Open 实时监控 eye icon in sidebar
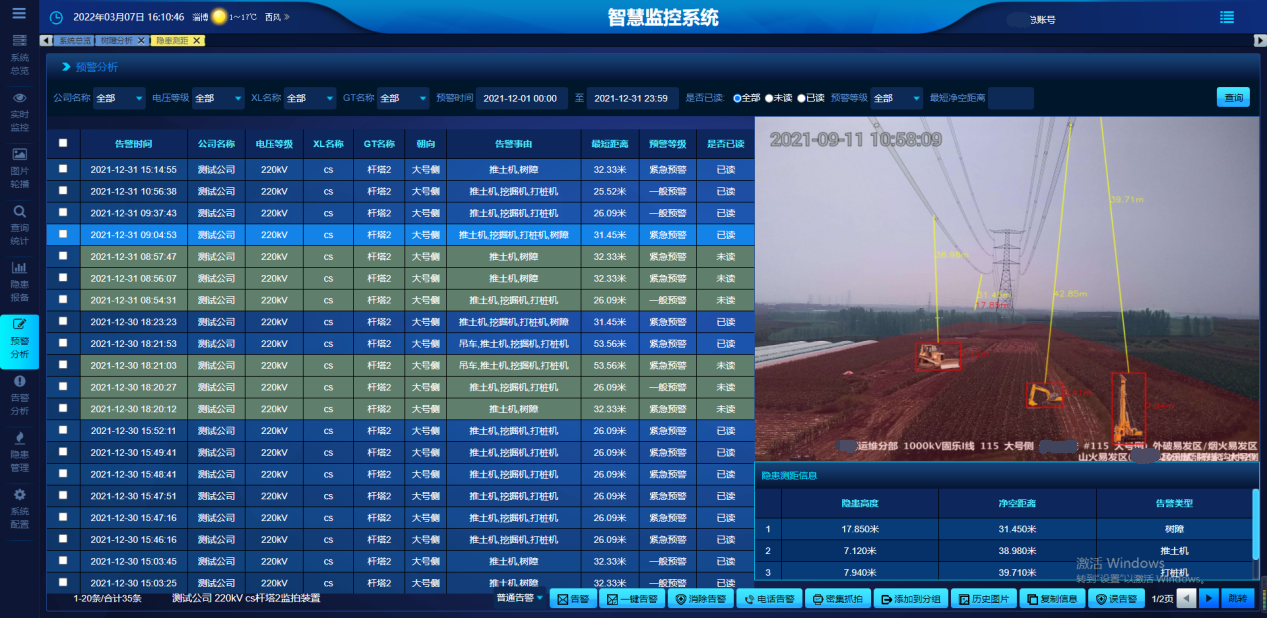This screenshot has width=1267, height=618. pos(19,98)
